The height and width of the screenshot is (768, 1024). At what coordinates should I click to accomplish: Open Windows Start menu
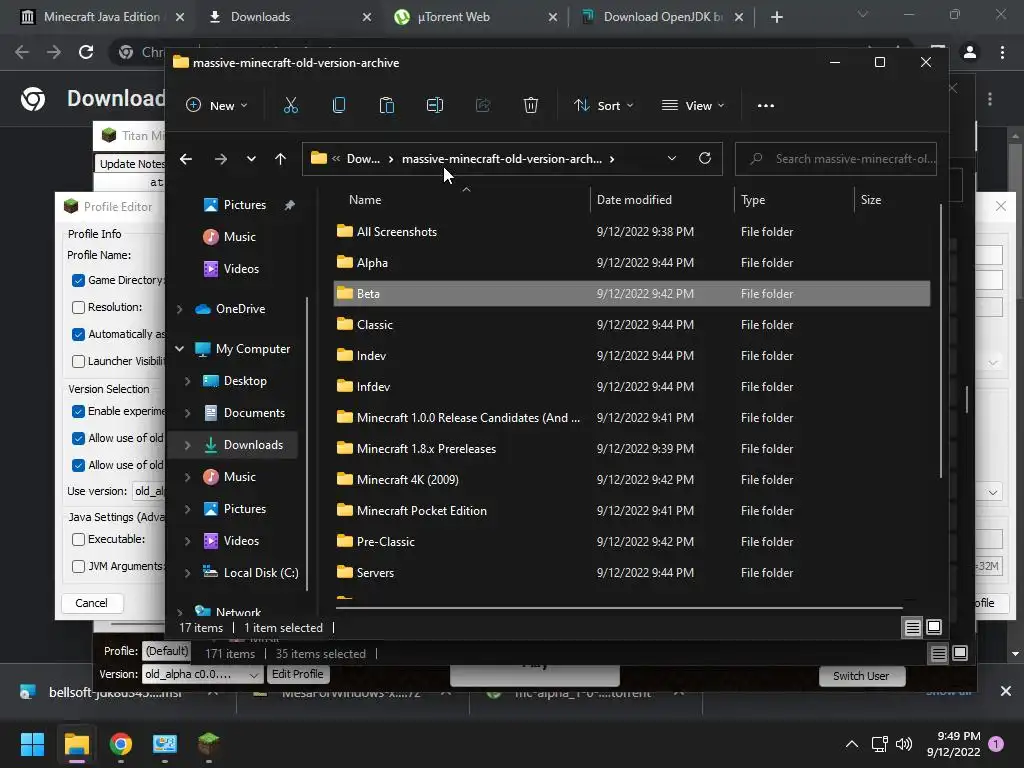coord(32,744)
